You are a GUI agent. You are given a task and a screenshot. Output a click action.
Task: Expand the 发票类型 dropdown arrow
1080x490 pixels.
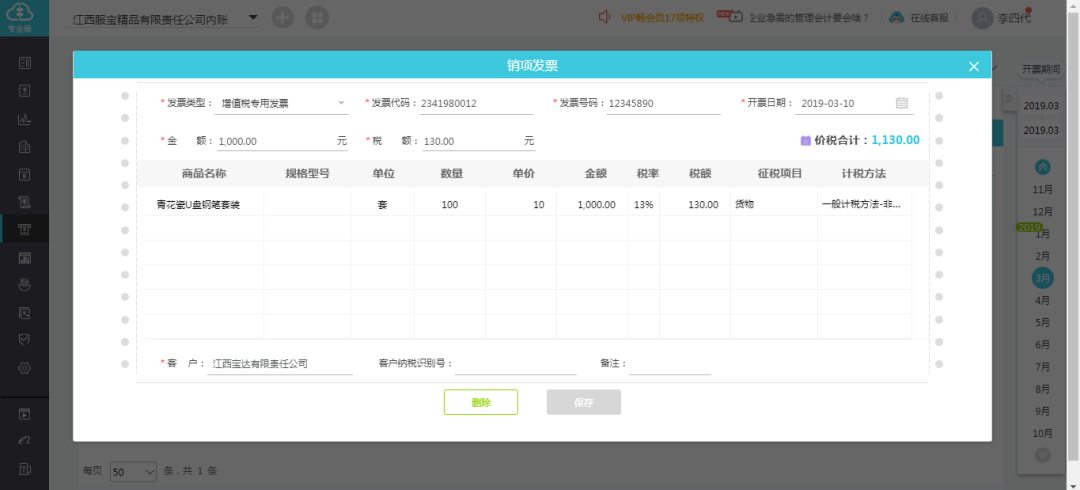341,103
